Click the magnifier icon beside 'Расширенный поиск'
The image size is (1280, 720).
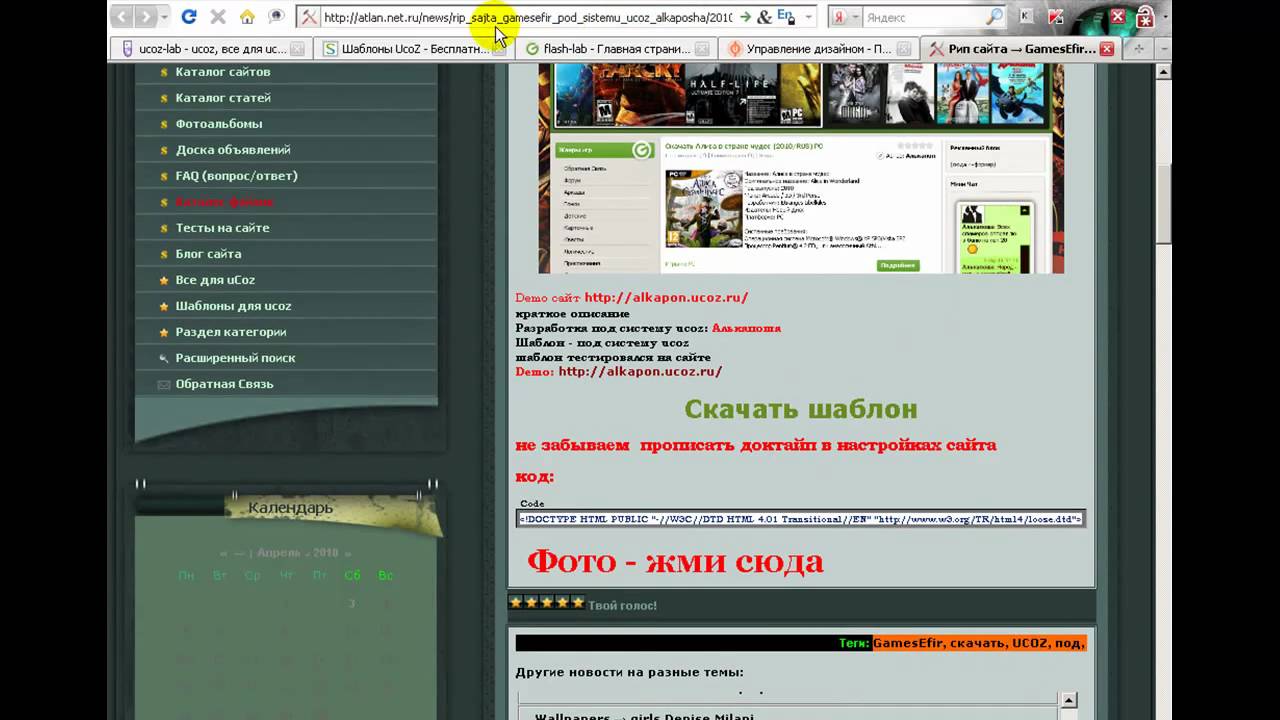coord(164,358)
